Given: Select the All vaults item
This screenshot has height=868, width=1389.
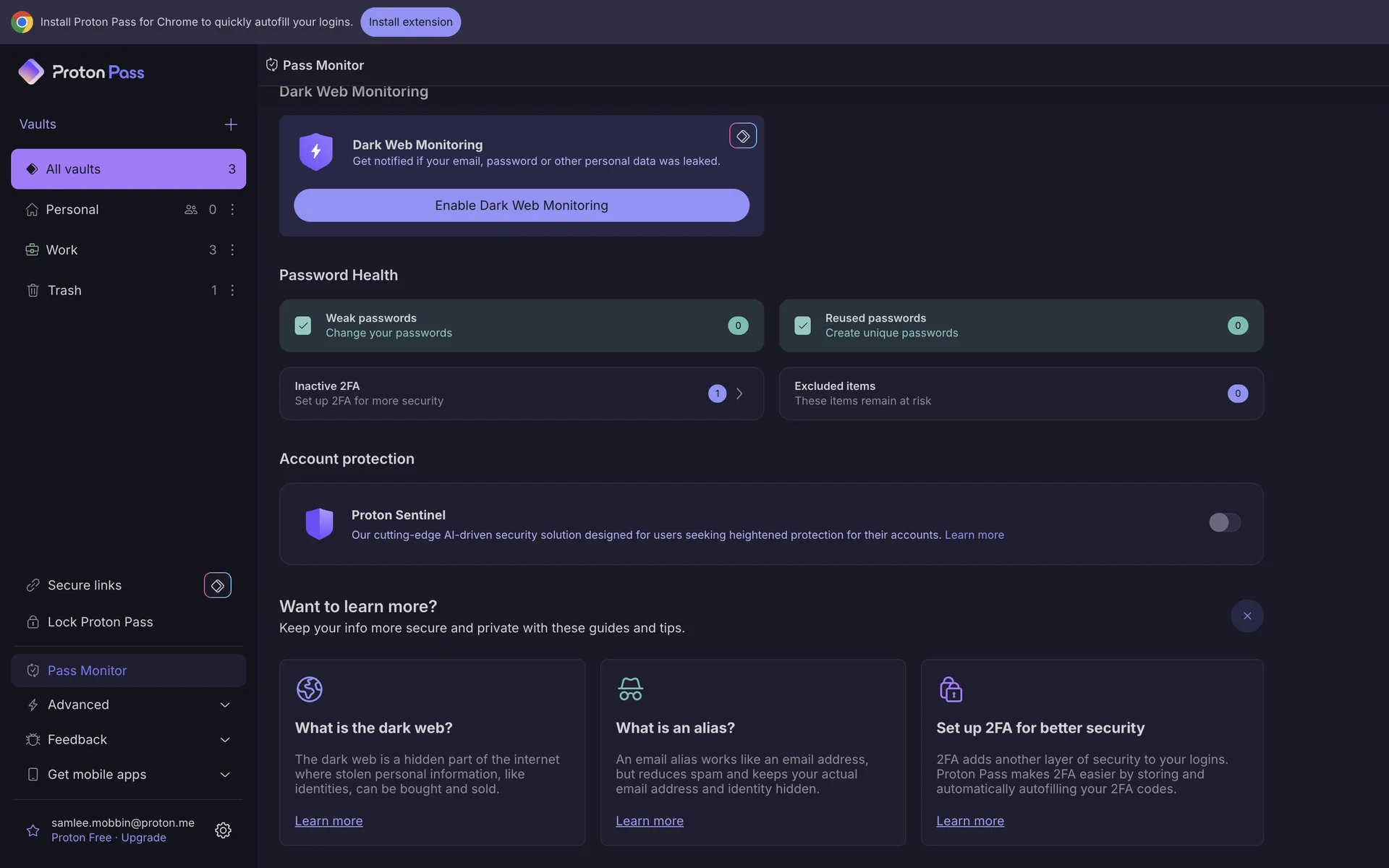Looking at the screenshot, I should click(128, 169).
